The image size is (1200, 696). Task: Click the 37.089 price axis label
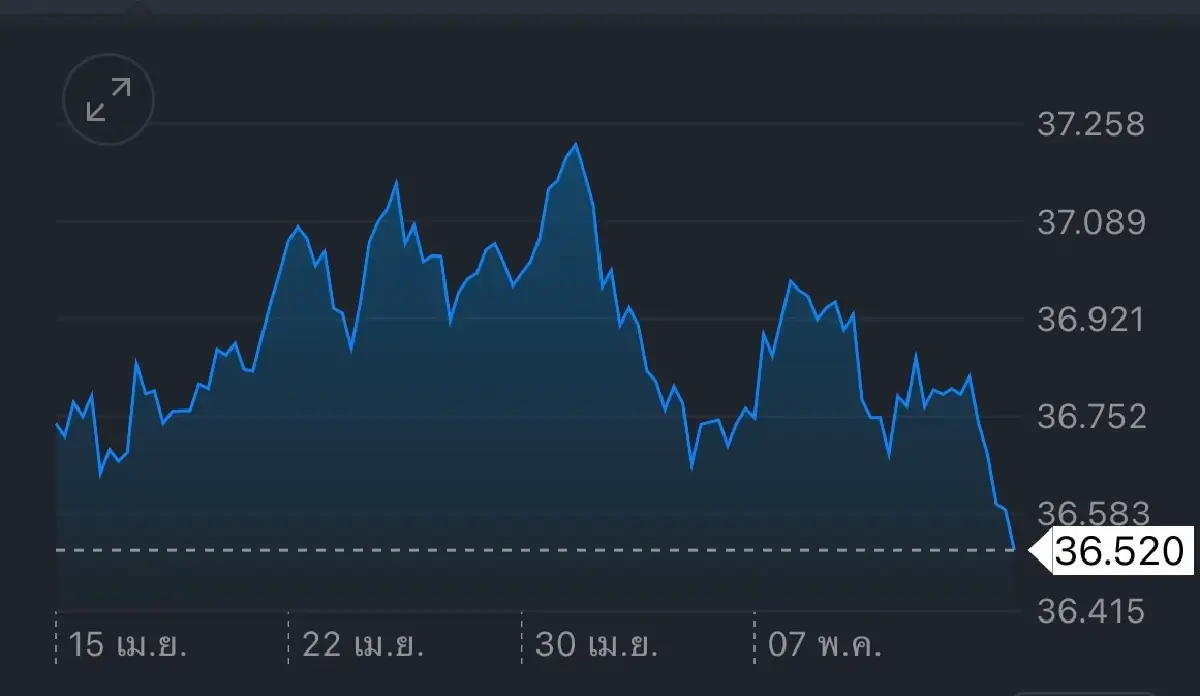click(x=1091, y=222)
